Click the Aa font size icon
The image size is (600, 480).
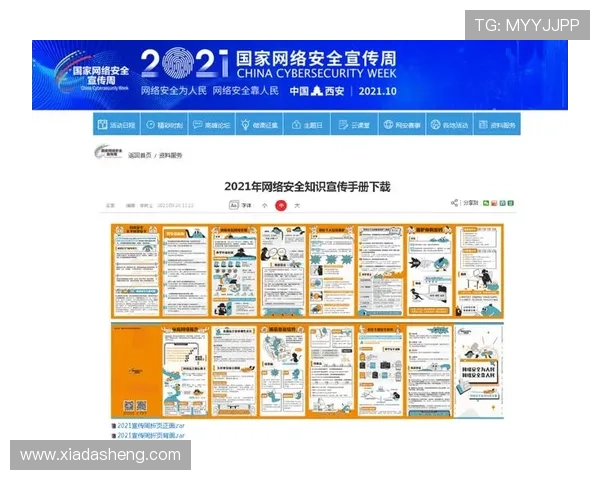[233, 205]
